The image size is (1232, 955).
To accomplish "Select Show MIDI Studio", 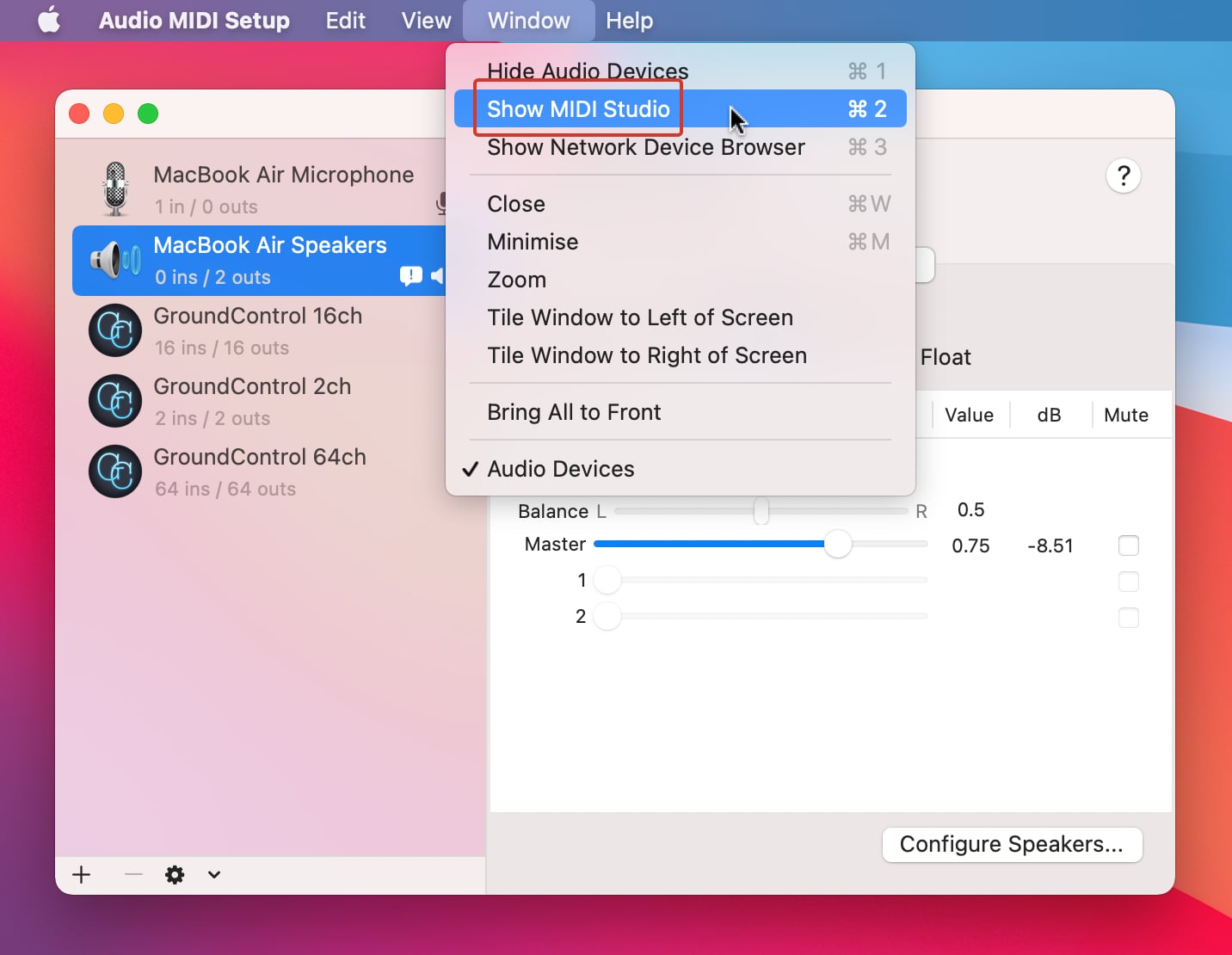I will tap(681, 108).
